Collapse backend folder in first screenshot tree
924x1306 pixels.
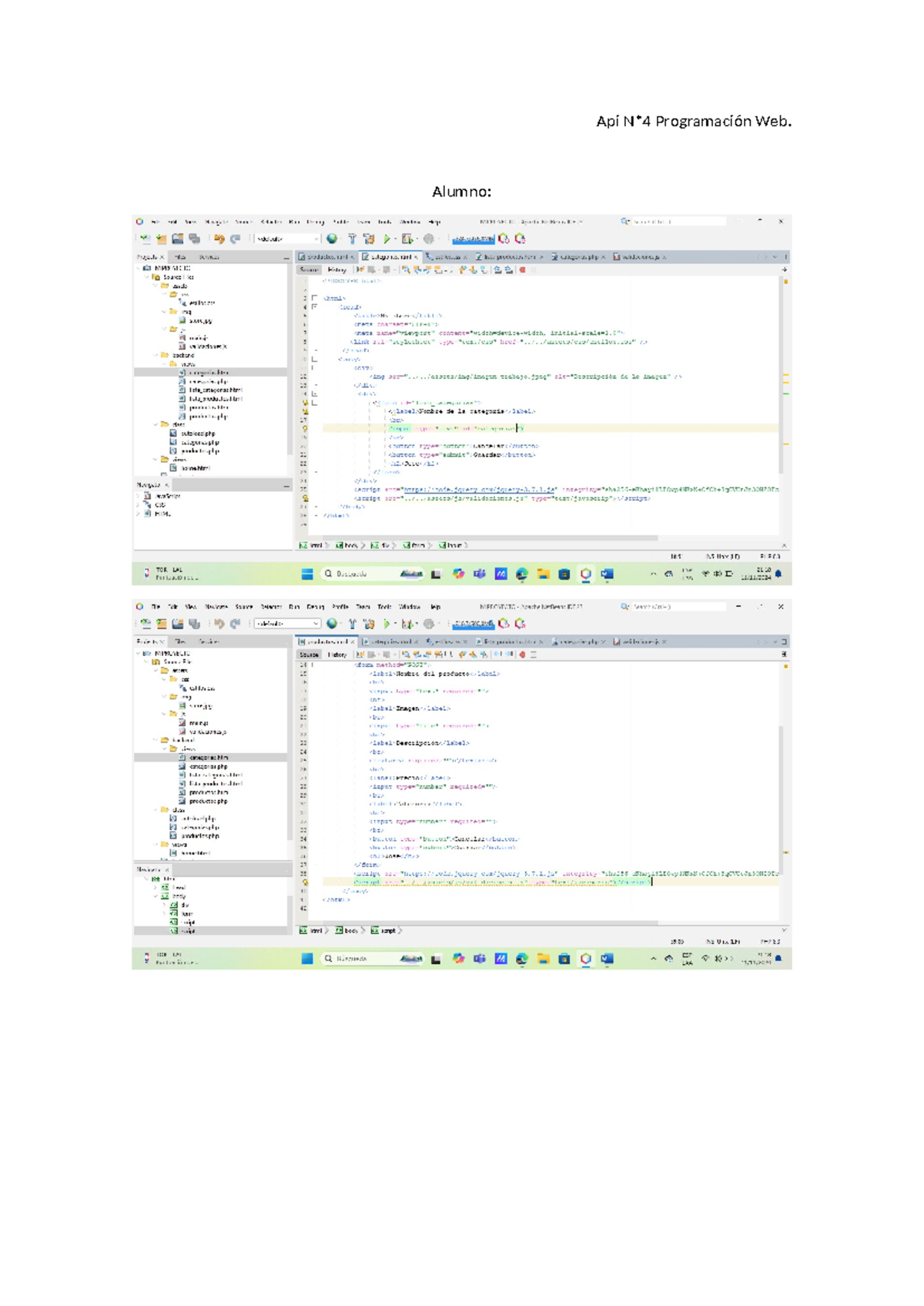156,356
